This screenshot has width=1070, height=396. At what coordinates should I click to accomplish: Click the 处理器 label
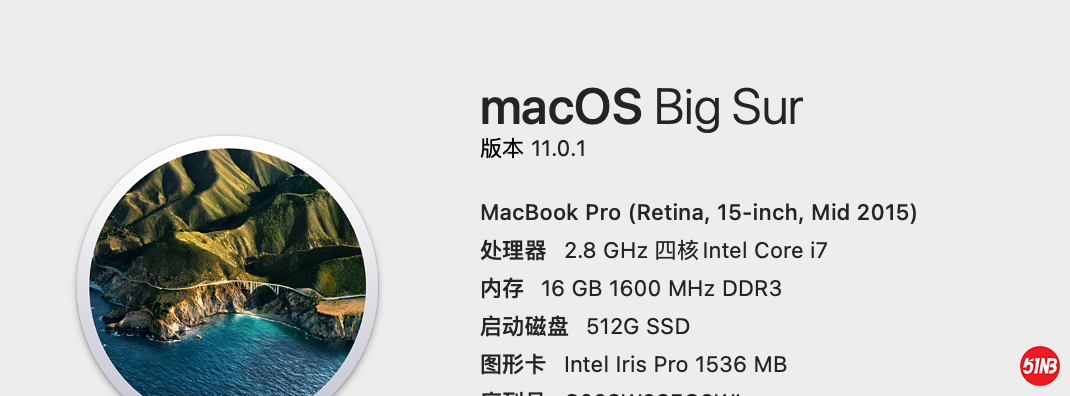pos(513,251)
